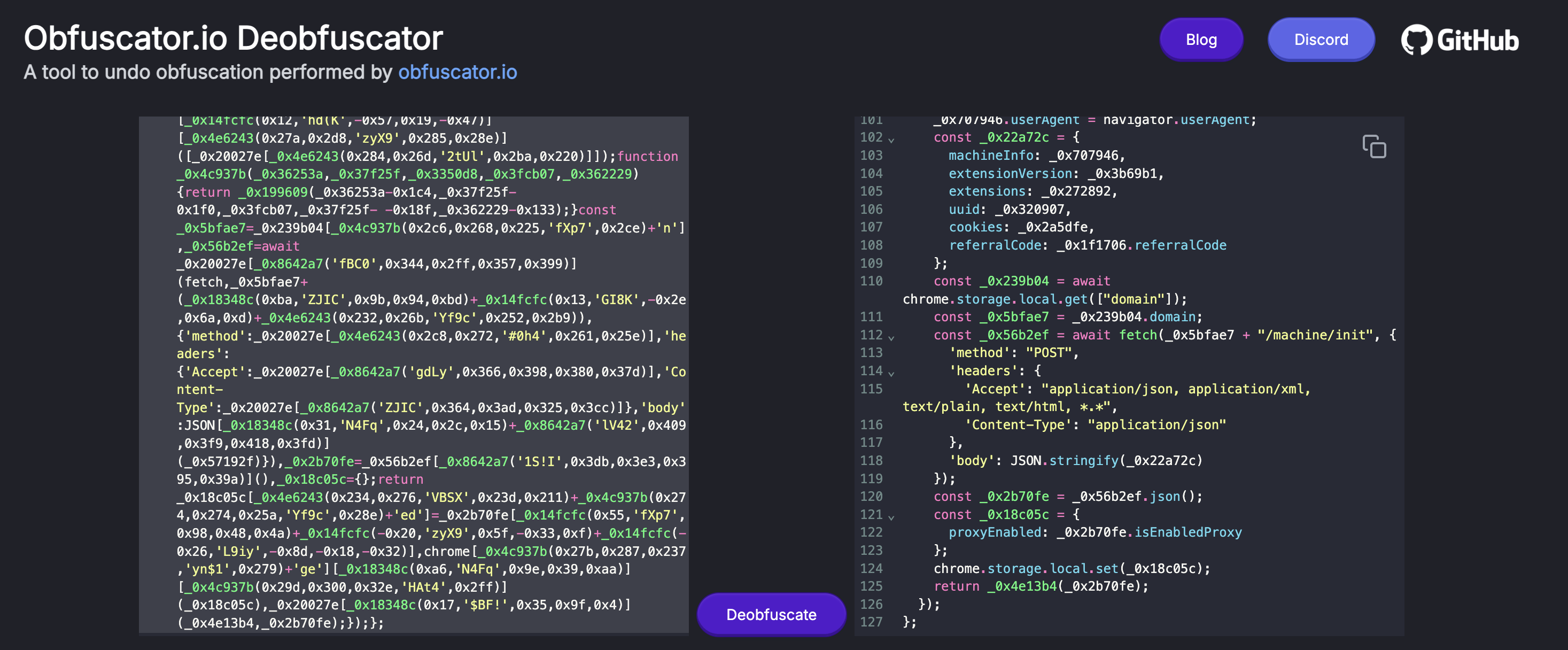Follow the obfuscator.io link

click(x=457, y=72)
